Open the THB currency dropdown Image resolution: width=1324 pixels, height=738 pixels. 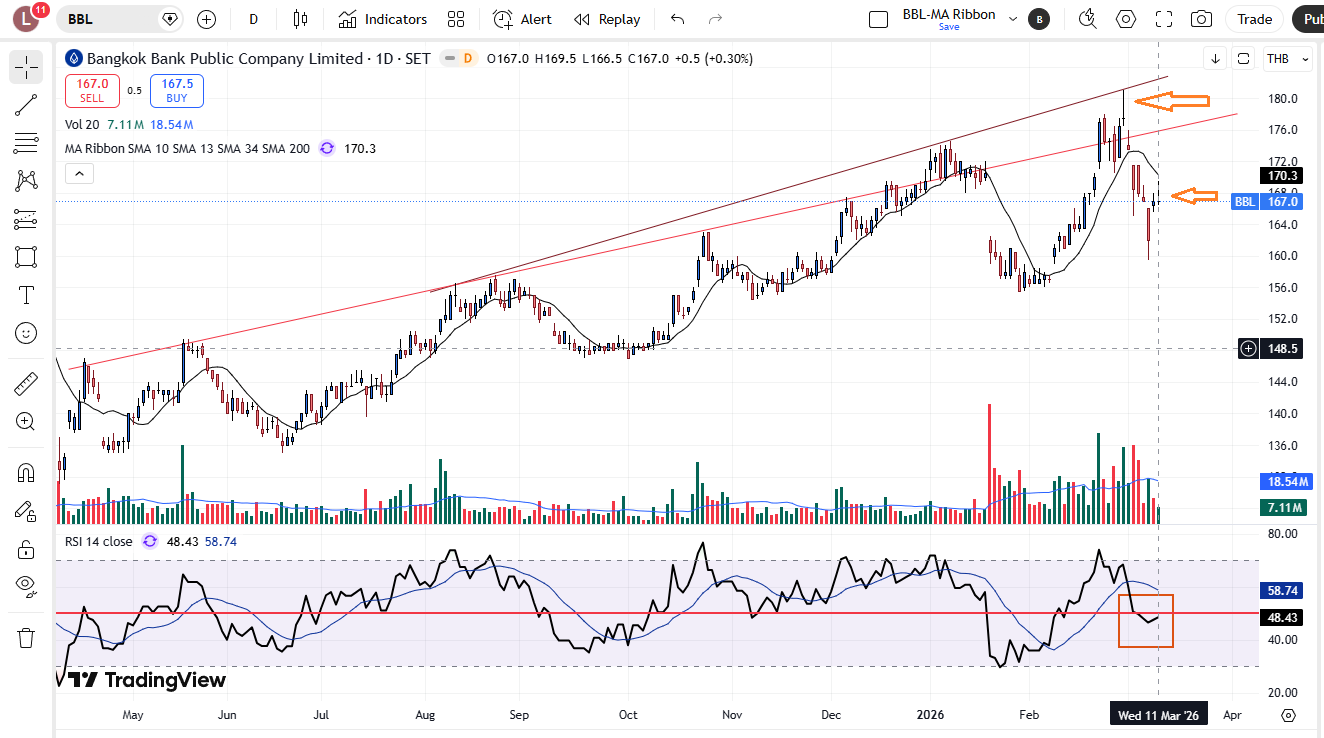coord(1288,59)
